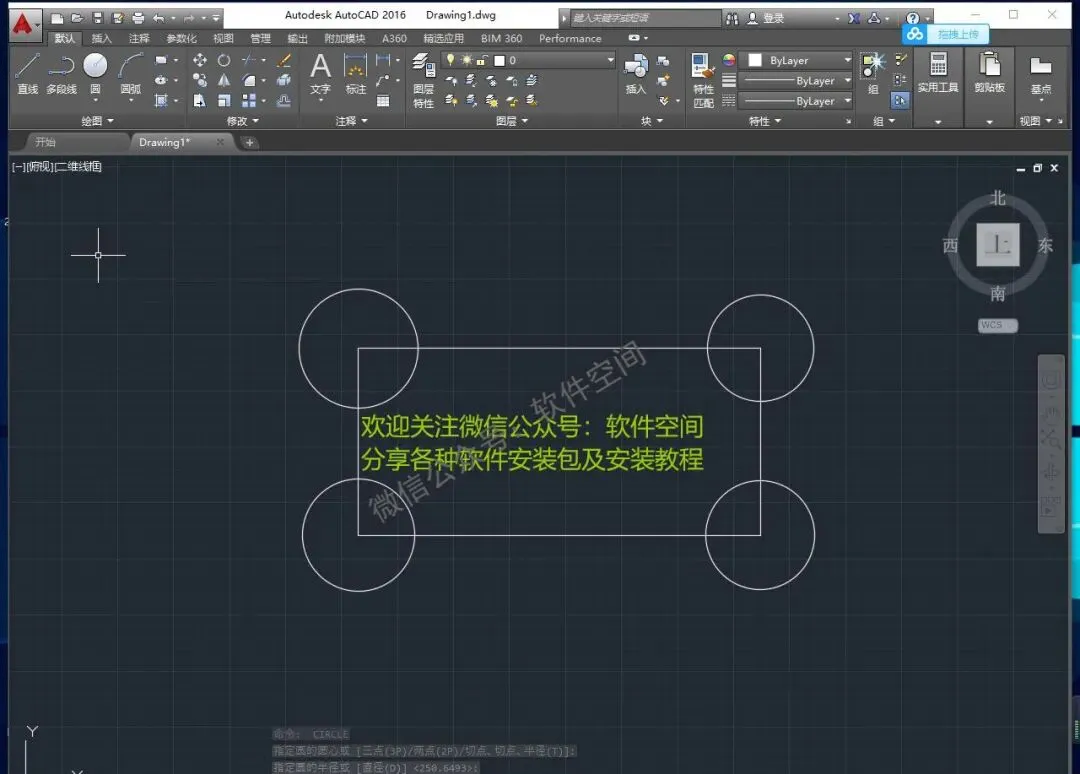Image resolution: width=1080 pixels, height=774 pixels.
Task: Open Utilities (实用工具) calculator panel
Action: click(x=937, y=72)
